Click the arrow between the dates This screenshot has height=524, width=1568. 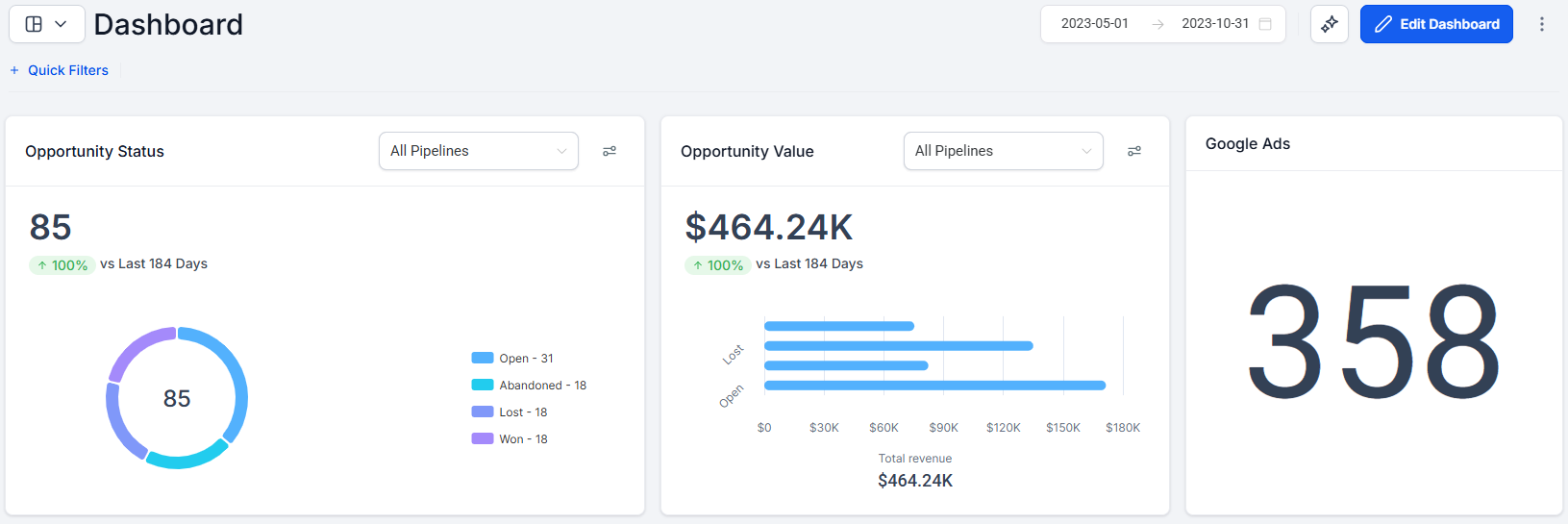(x=1157, y=24)
